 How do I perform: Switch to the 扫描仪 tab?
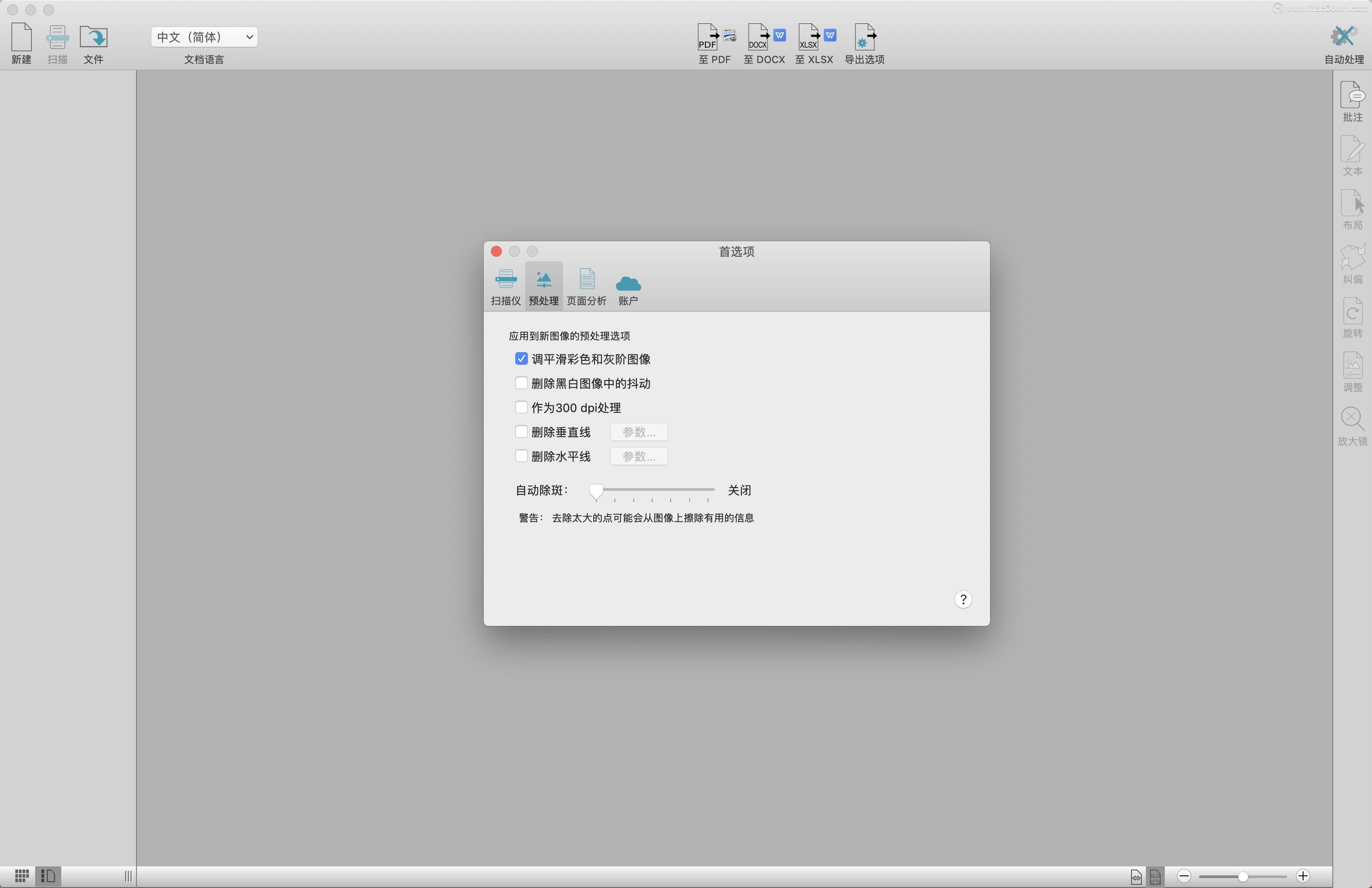505,286
